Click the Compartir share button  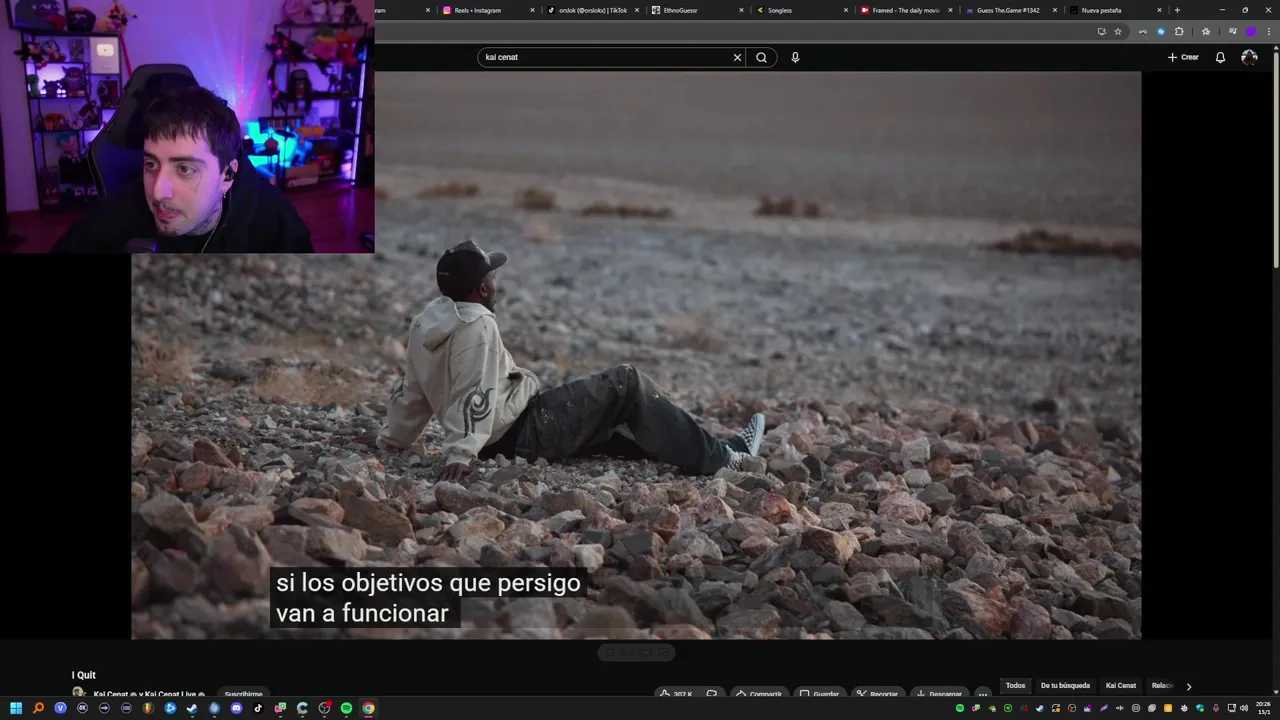pos(758,693)
